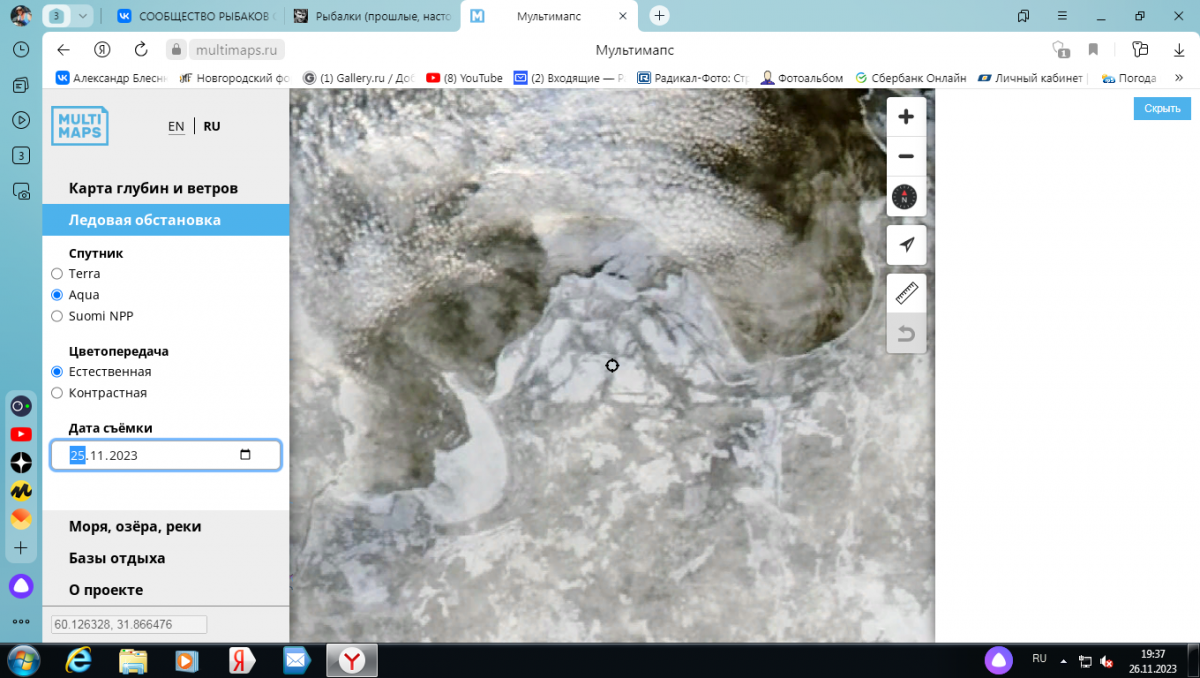Reset map orientation with compass icon
Image resolution: width=1200 pixels, height=678 pixels.
[x=906, y=197]
